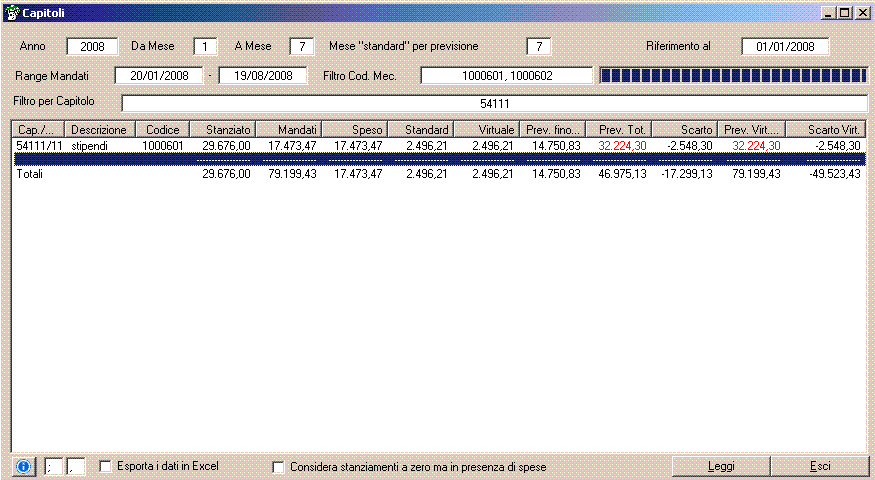The width and height of the screenshot is (875, 480).
Task: Select the Filtro Cod. Mec. field
Action: [x=506, y=75]
